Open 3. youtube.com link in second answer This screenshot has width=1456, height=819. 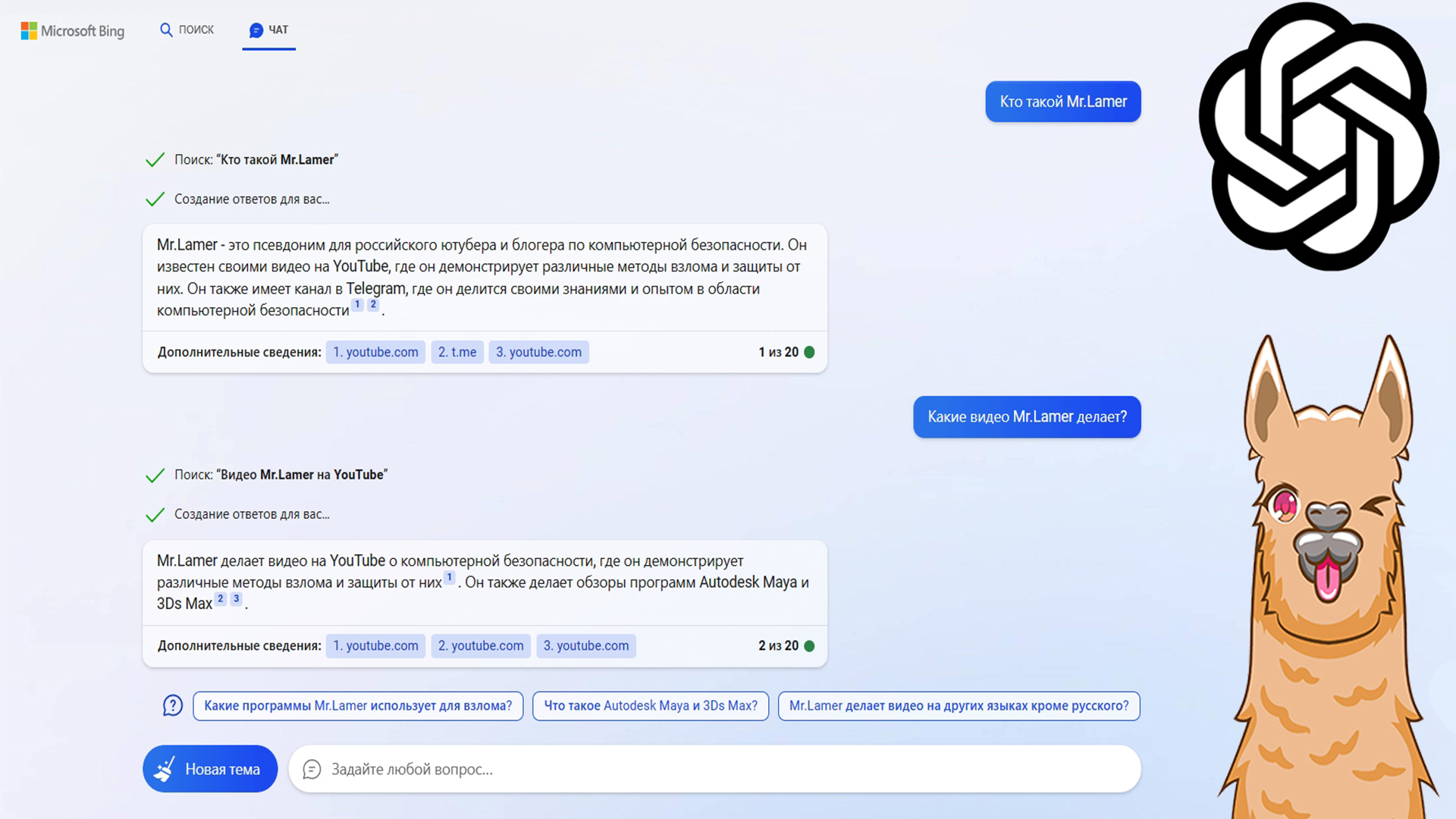coord(585,645)
